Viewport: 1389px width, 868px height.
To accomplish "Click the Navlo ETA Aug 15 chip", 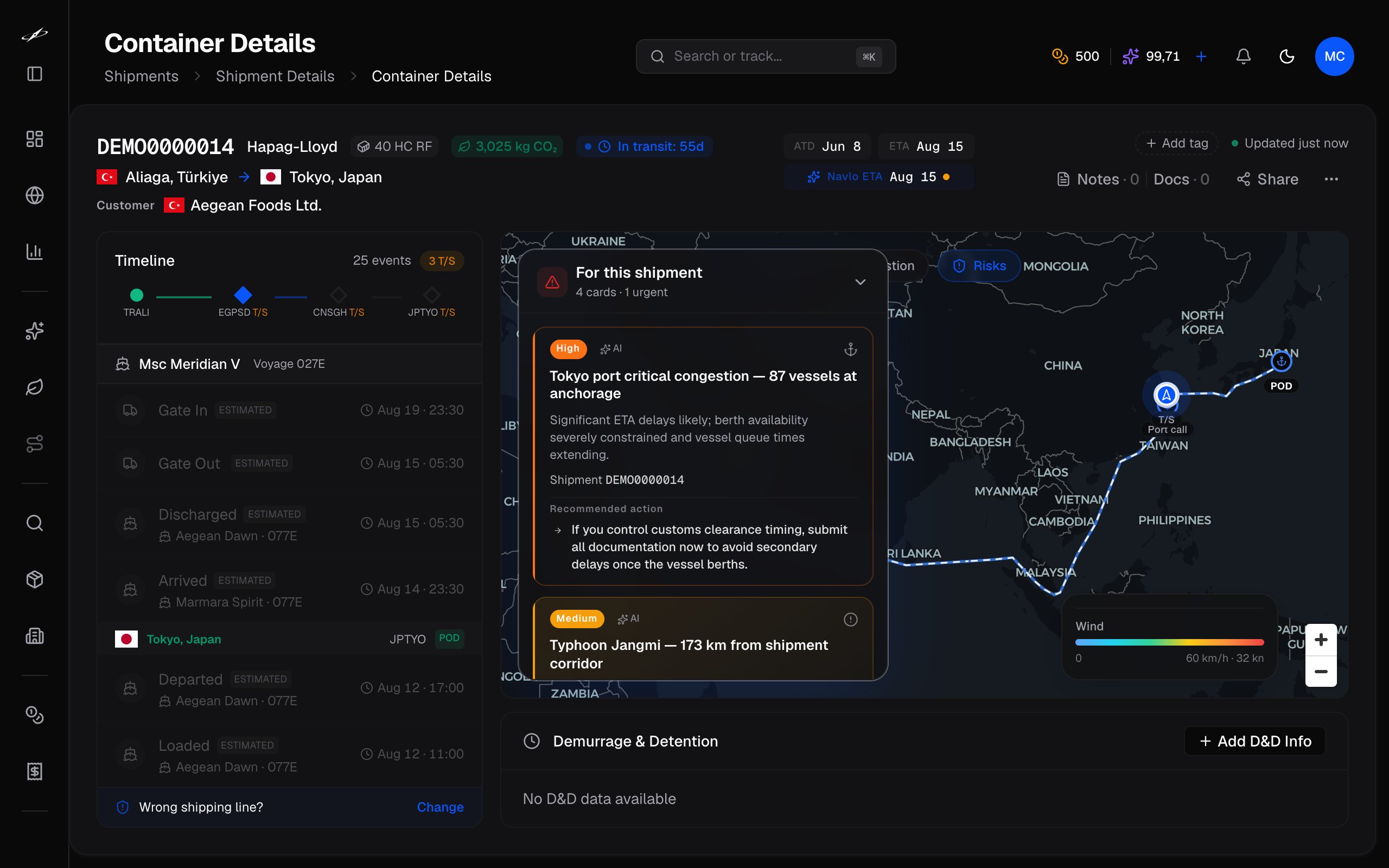I will point(879,177).
